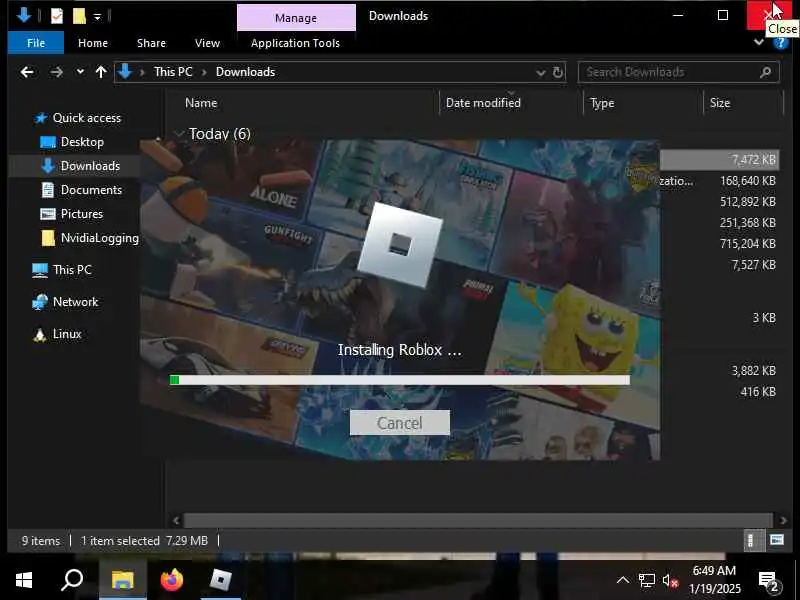
Task: Select Application Tools ribbon tab
Action: click(x=295, y=43)
